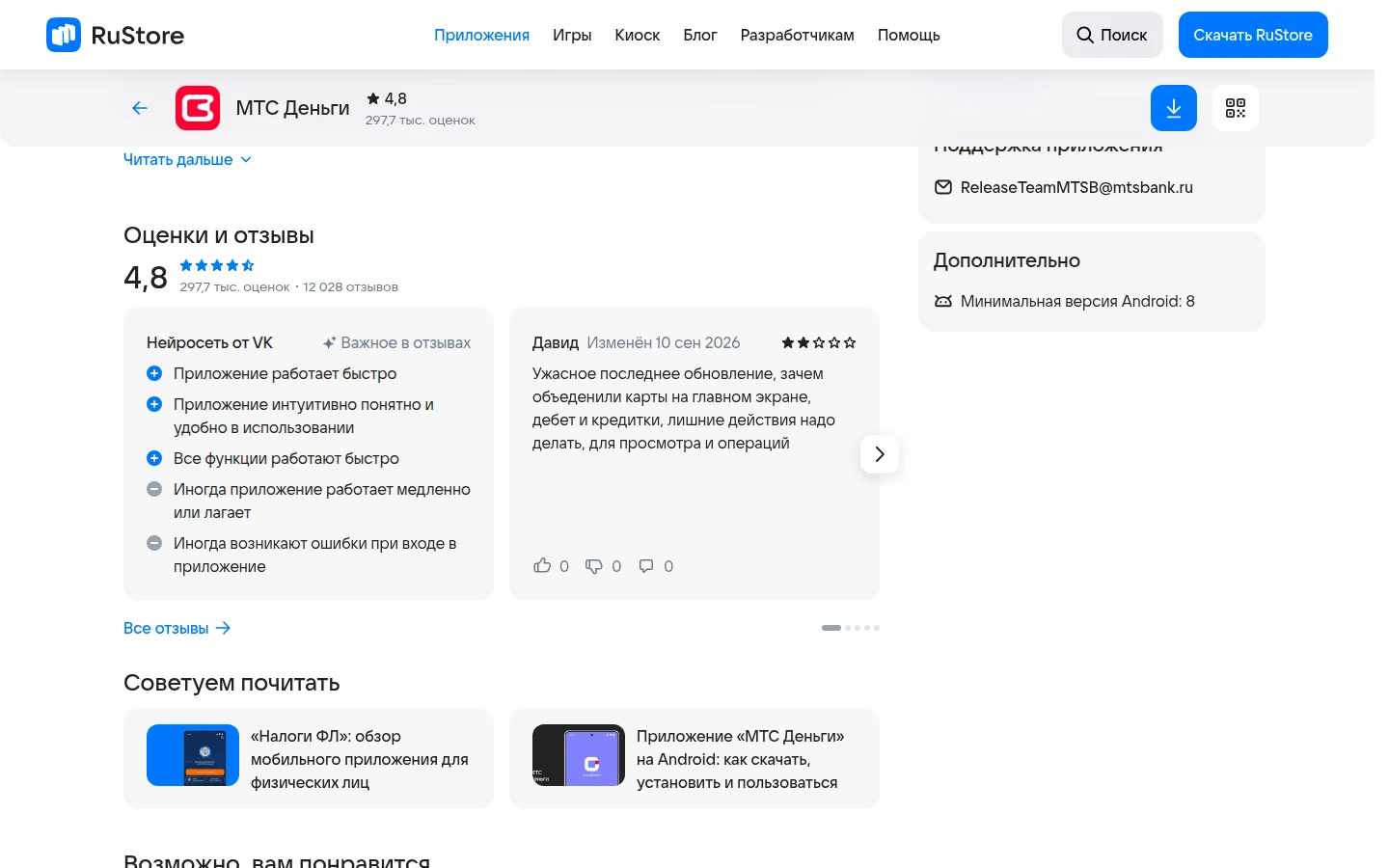Show next review with right chevron

pos(880,454)
